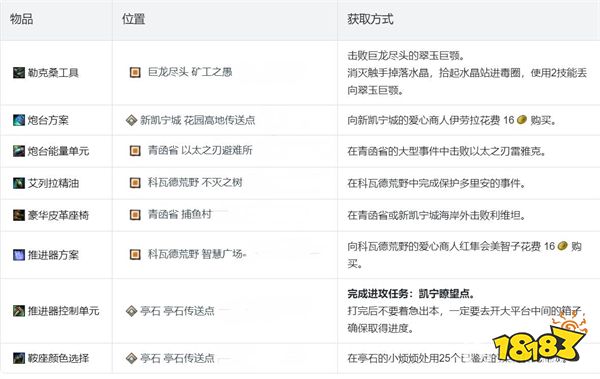Viewport: 600px width, 379px height.
Task: Click the bold text 完成进攻任务：凯宁瞭望点
Action: (x=411, y=294)
